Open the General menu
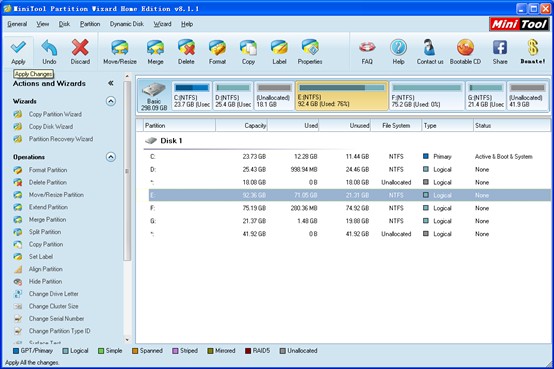554x369 pixels. pos(17,24)
